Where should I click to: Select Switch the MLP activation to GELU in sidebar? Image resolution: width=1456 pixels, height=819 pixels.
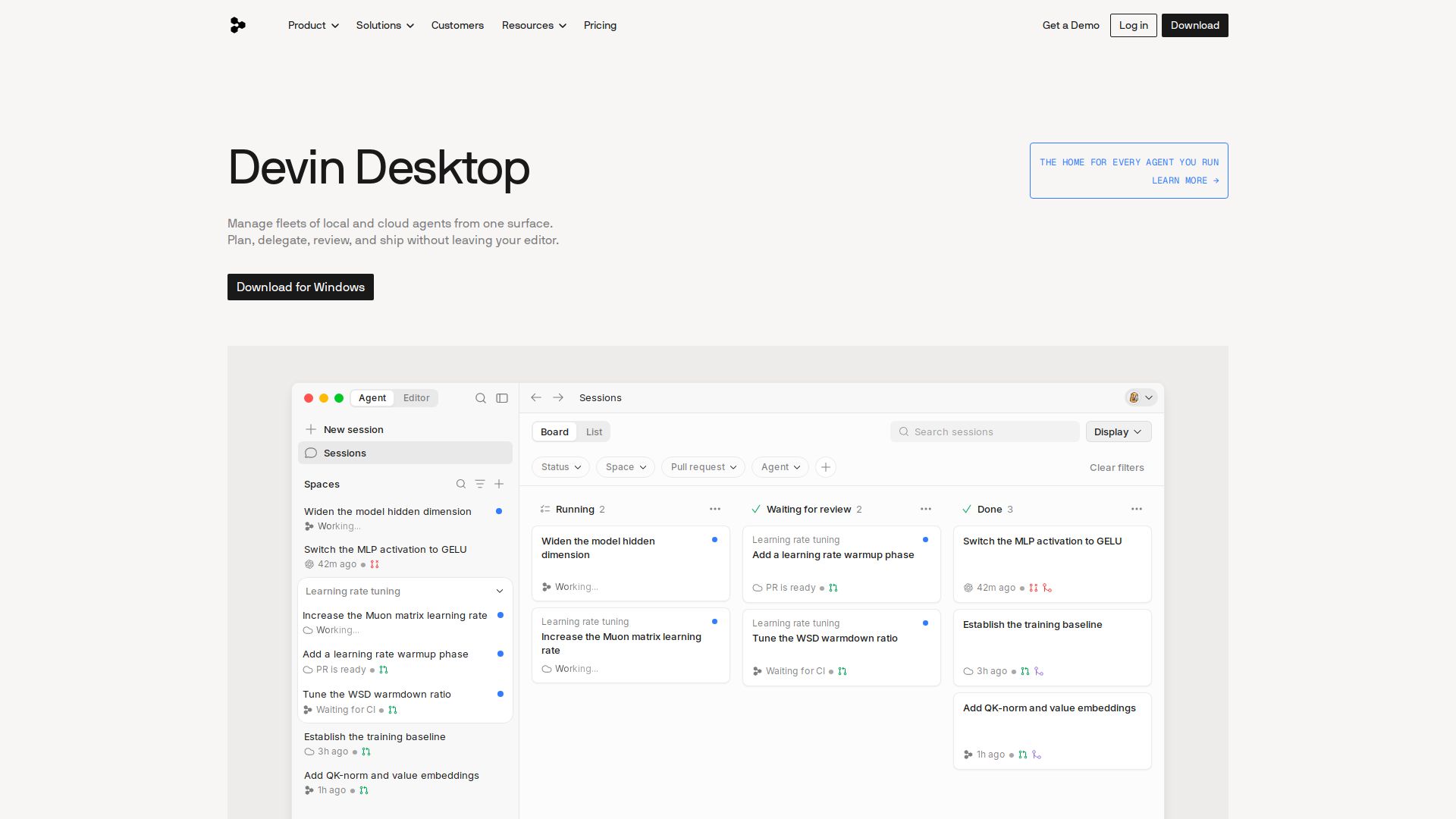[x=405, y=557]
